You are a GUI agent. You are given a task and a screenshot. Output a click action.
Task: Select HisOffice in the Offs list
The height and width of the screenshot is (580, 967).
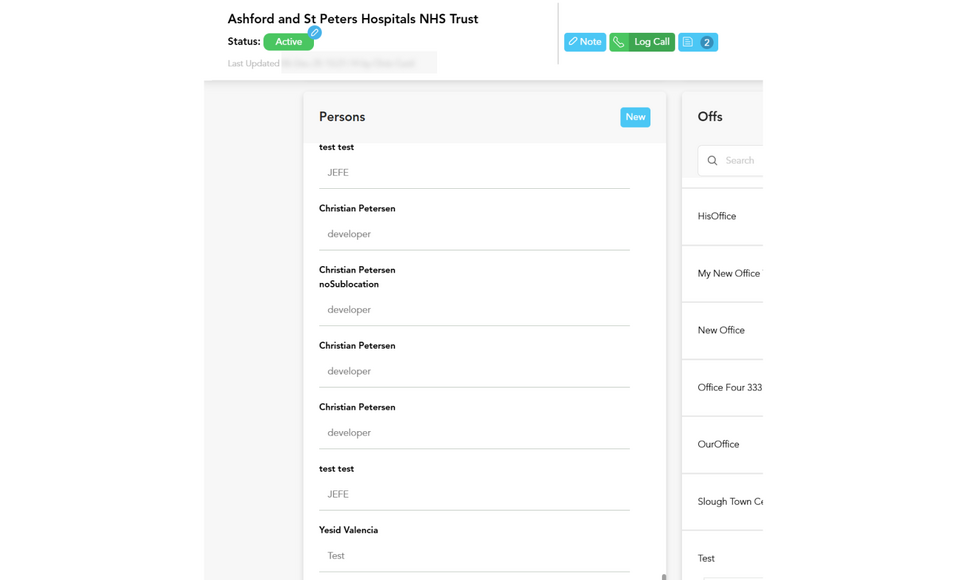(722, 217)
